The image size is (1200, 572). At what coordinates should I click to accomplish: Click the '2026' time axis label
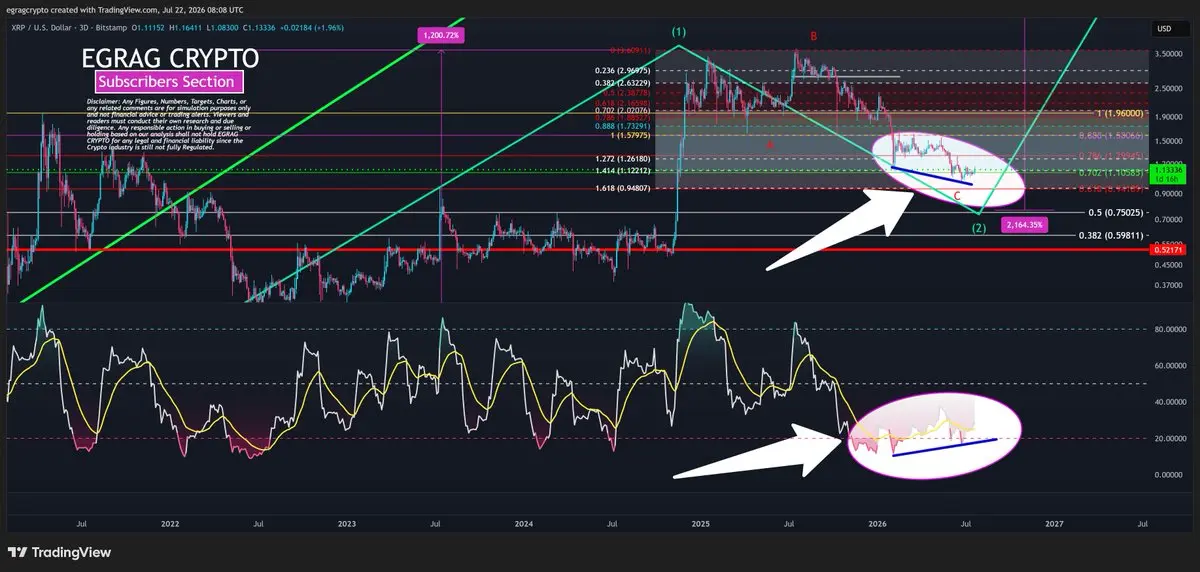(x=878, y=523)
